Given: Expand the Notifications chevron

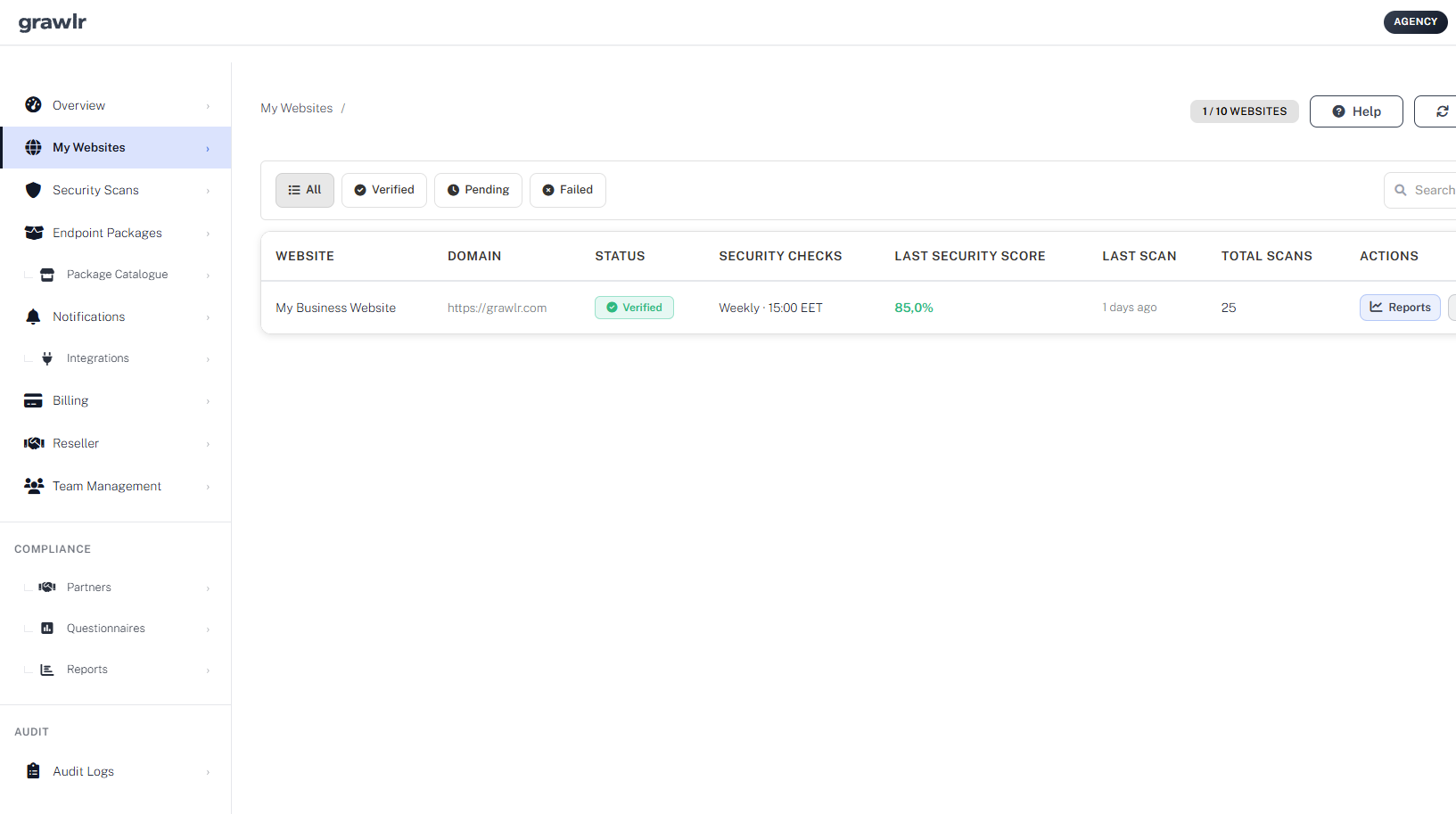Looking at the screenshot, I should 208,317.
